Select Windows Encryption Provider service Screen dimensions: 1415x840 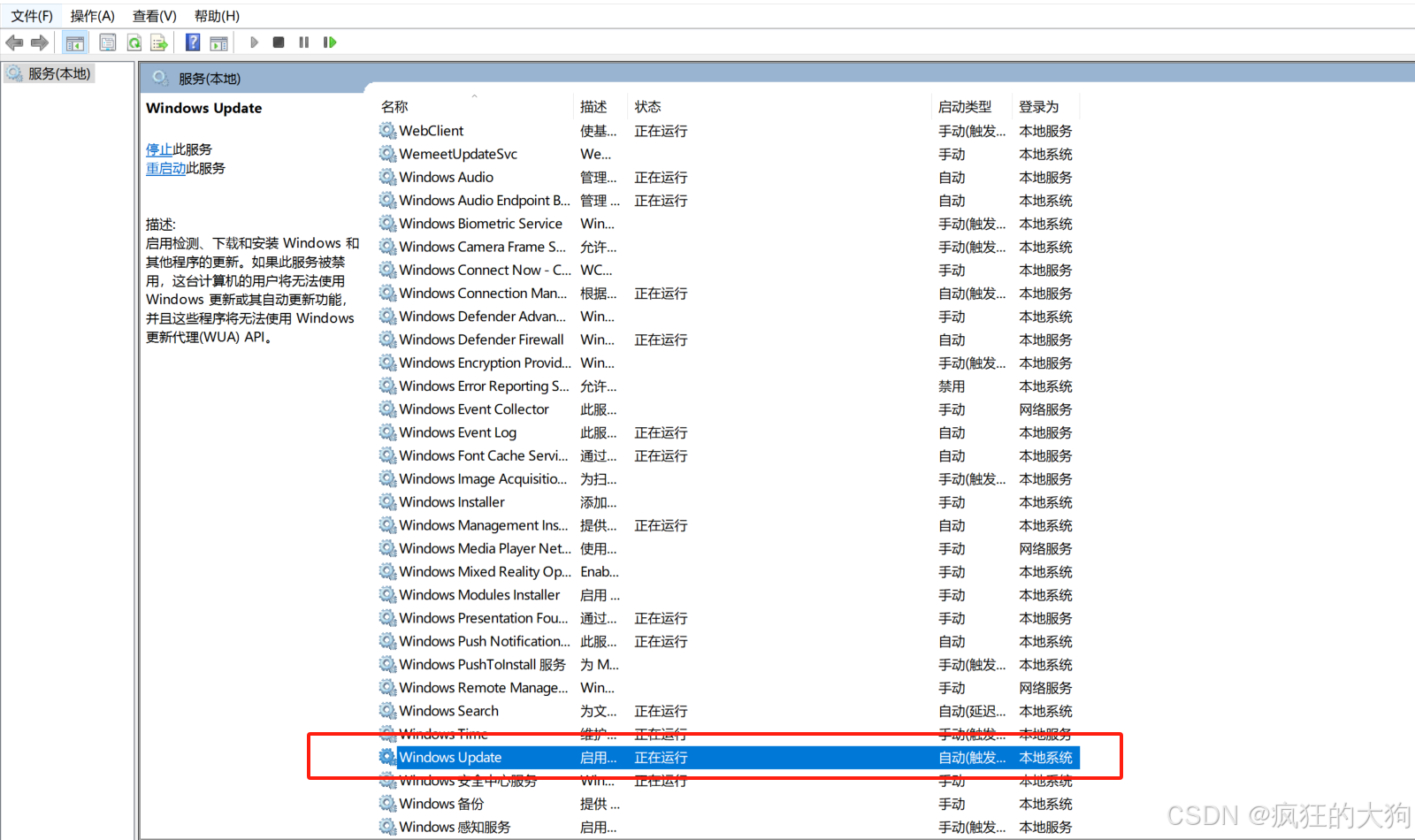tap(729, 363)
